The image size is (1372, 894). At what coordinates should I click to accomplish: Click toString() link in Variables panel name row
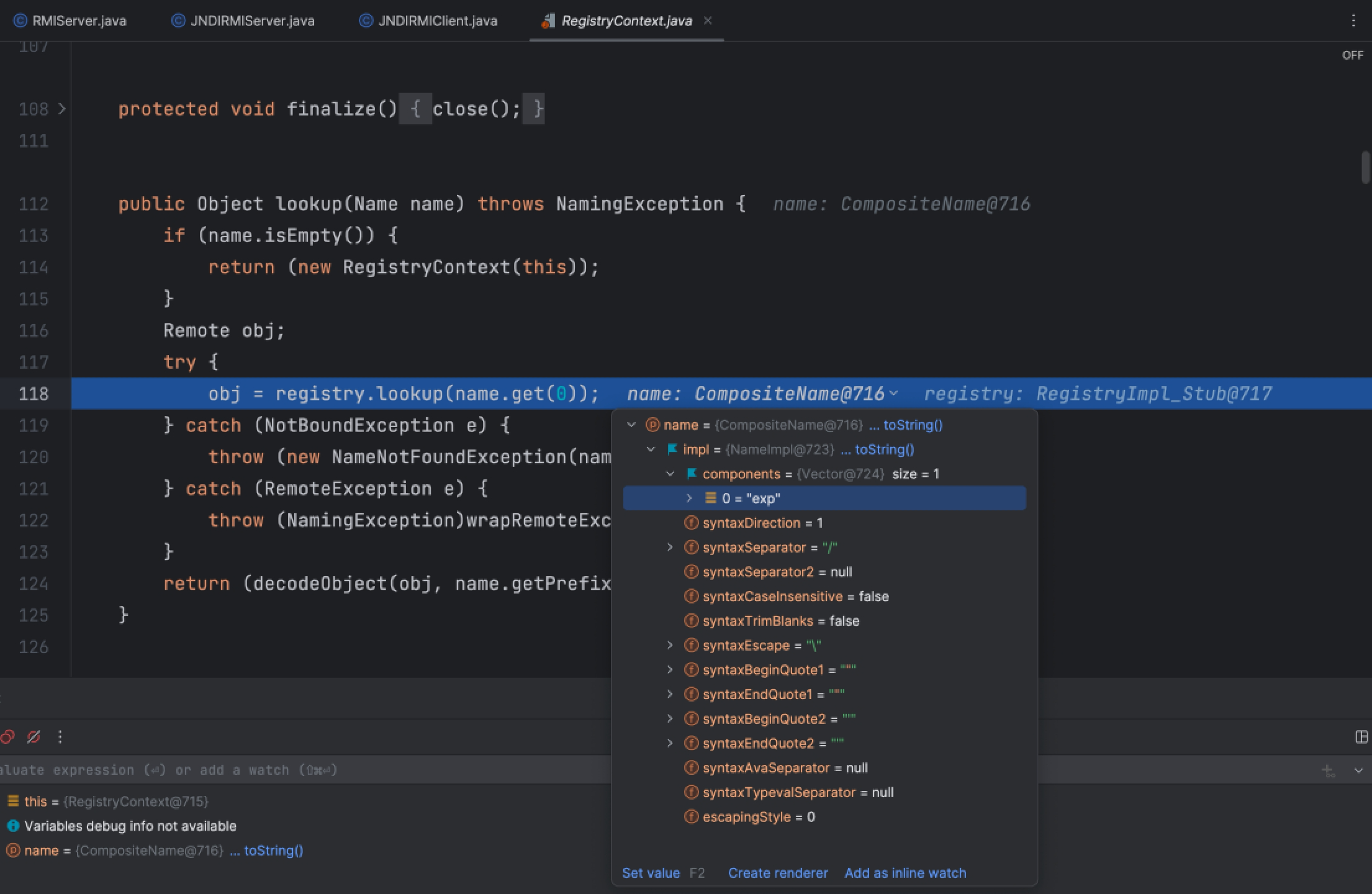click(x=273, y=851)
